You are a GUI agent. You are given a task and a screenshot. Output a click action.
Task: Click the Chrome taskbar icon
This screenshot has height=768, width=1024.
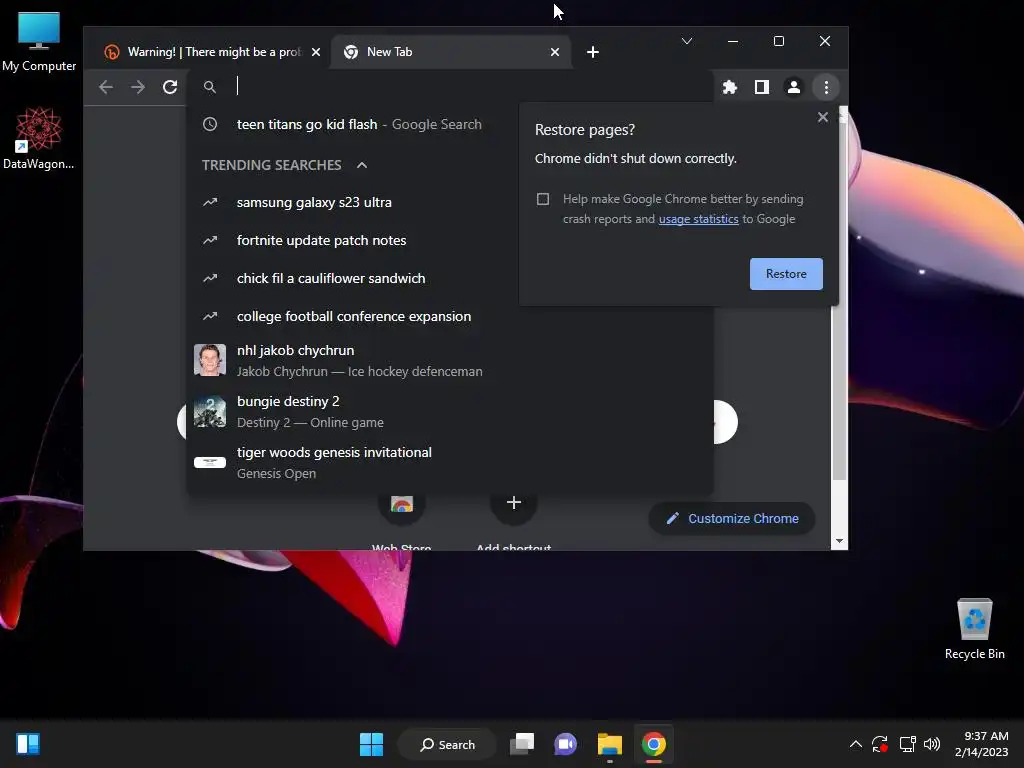click(x=653, y=744)
